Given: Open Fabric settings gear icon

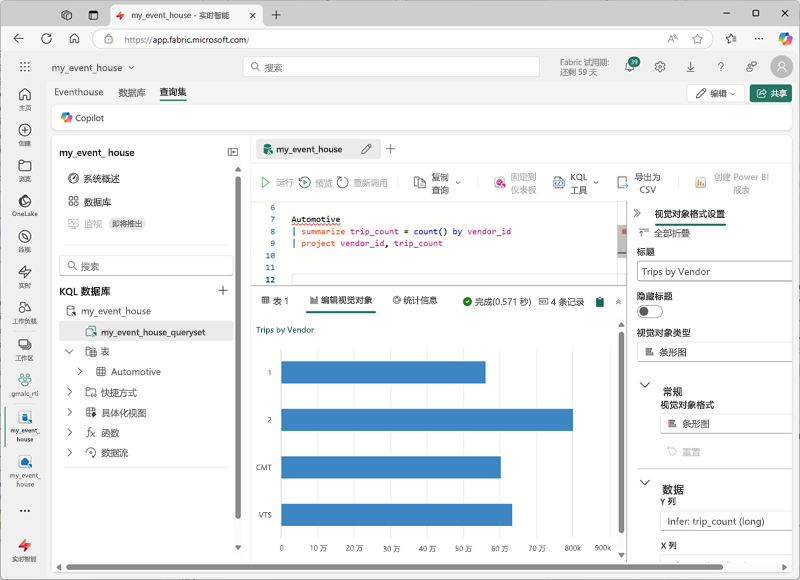Looking at the screenshot, I should click(660, 67).
